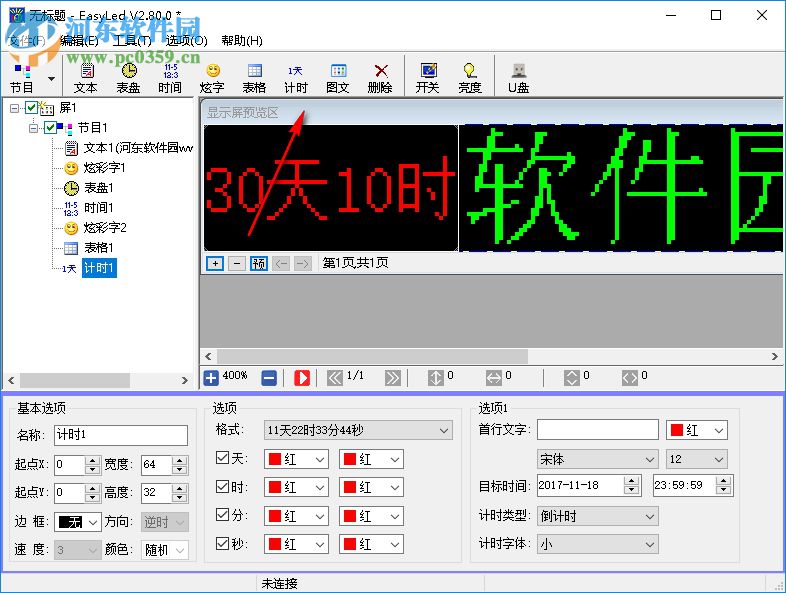Screen dimensions: 786x593
Task: Open the 节目 toolbar dropdown arrow
Action: 51,79
